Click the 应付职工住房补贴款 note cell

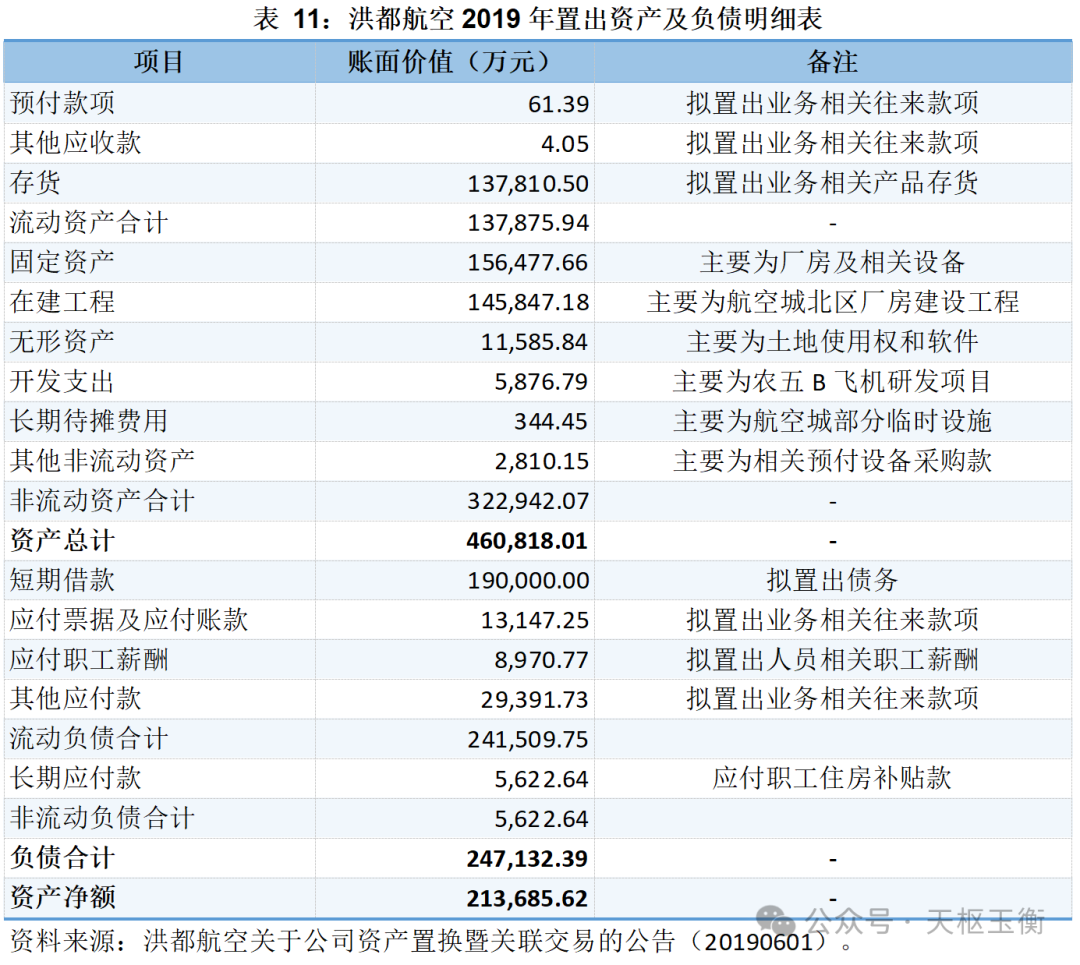[x=833, y=779]
